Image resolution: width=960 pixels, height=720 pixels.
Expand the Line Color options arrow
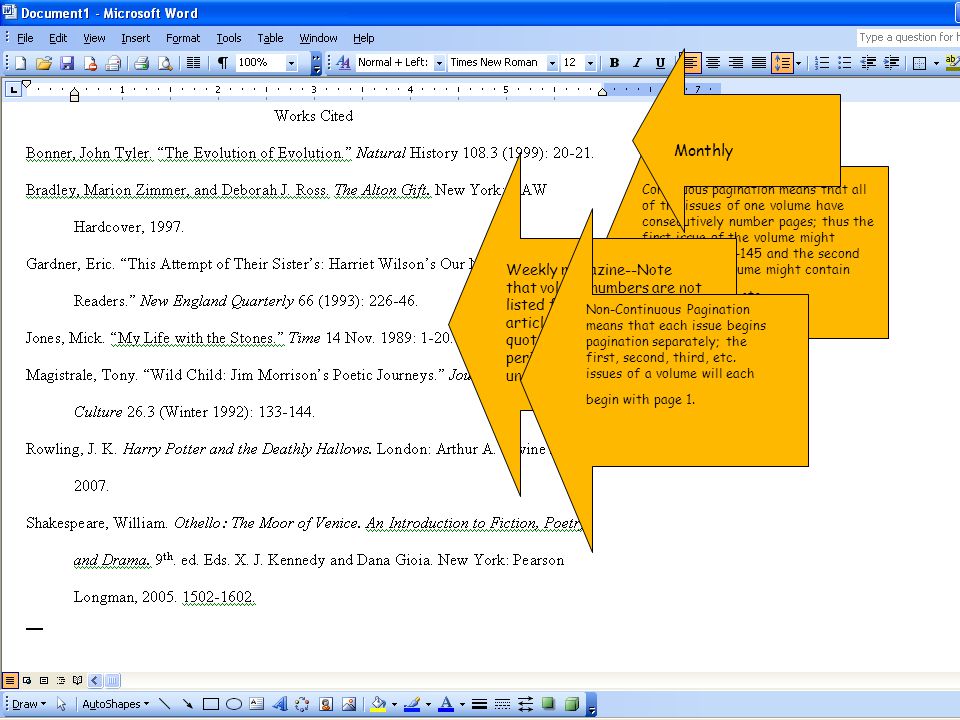pos(428,704)
